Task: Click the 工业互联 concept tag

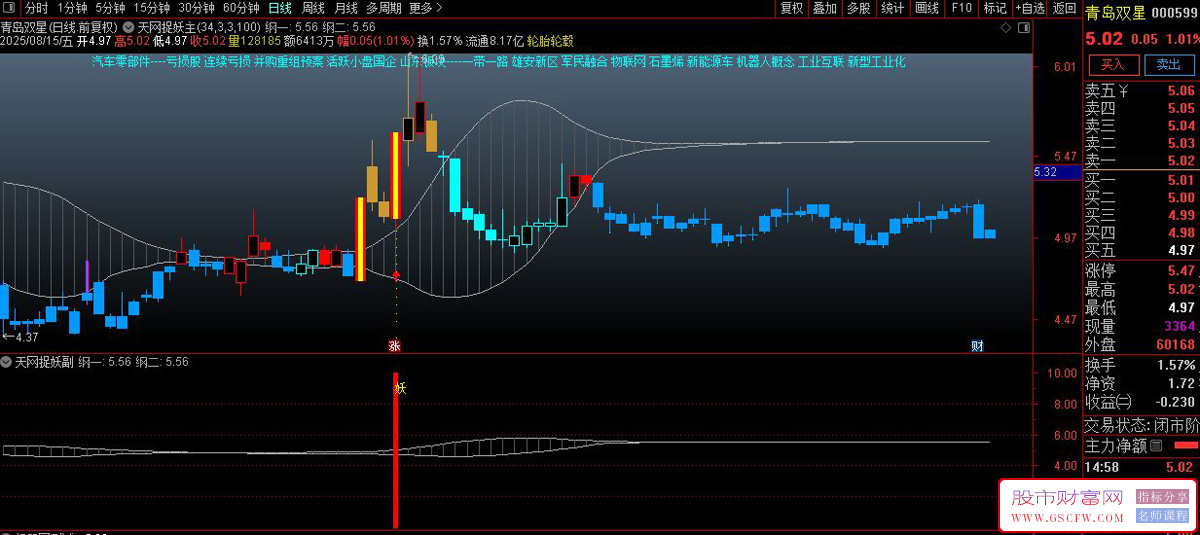Action: point(821,61)
